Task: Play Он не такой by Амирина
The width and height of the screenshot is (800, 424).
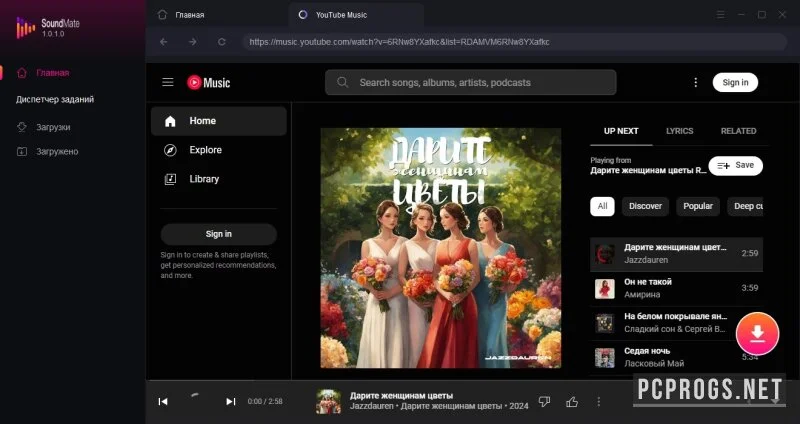Action: (x=676, y=288)
